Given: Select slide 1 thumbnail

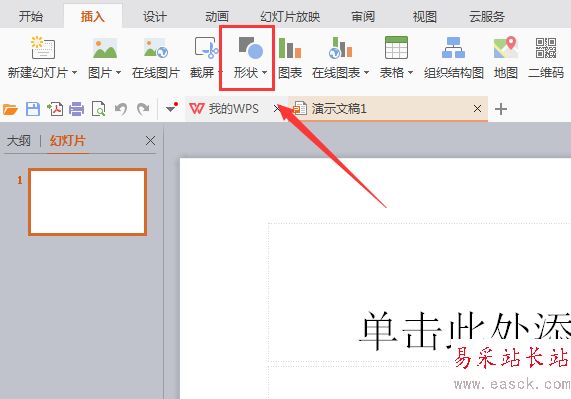Looking at the screenshot, I should [x=87, y=202].
